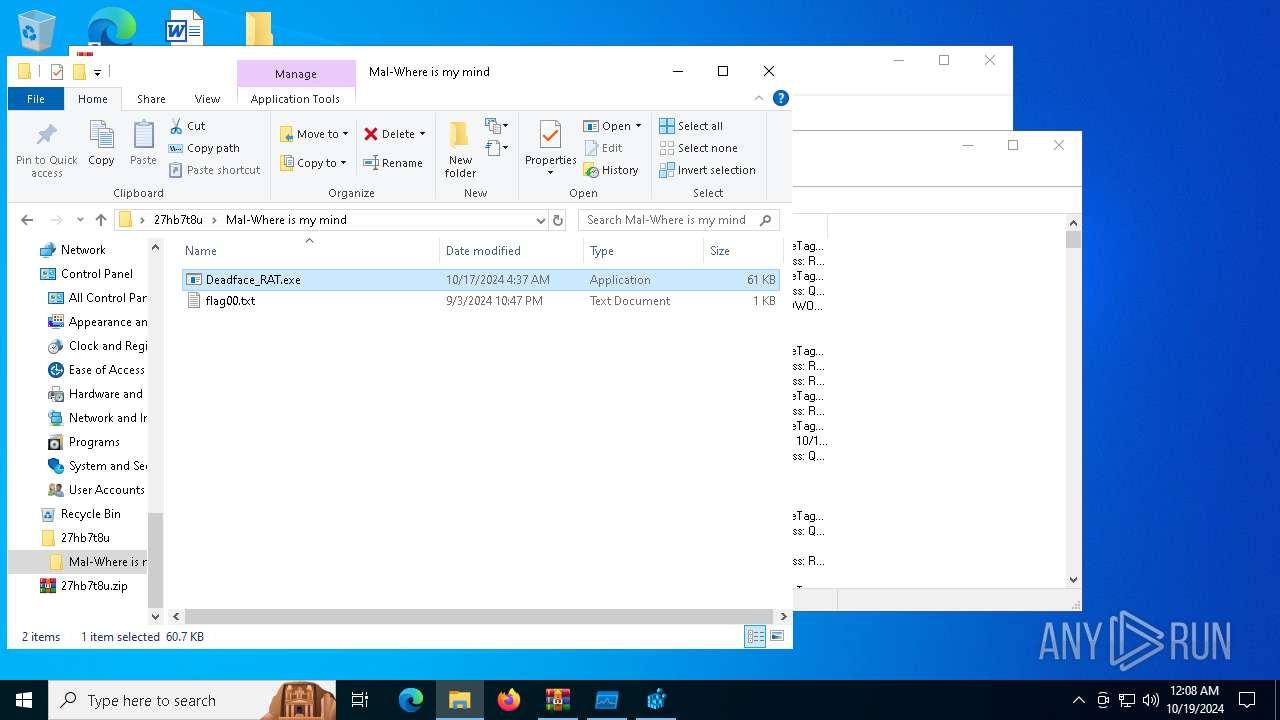Select Recycle Bin in navigation pane

coord(90,514)
